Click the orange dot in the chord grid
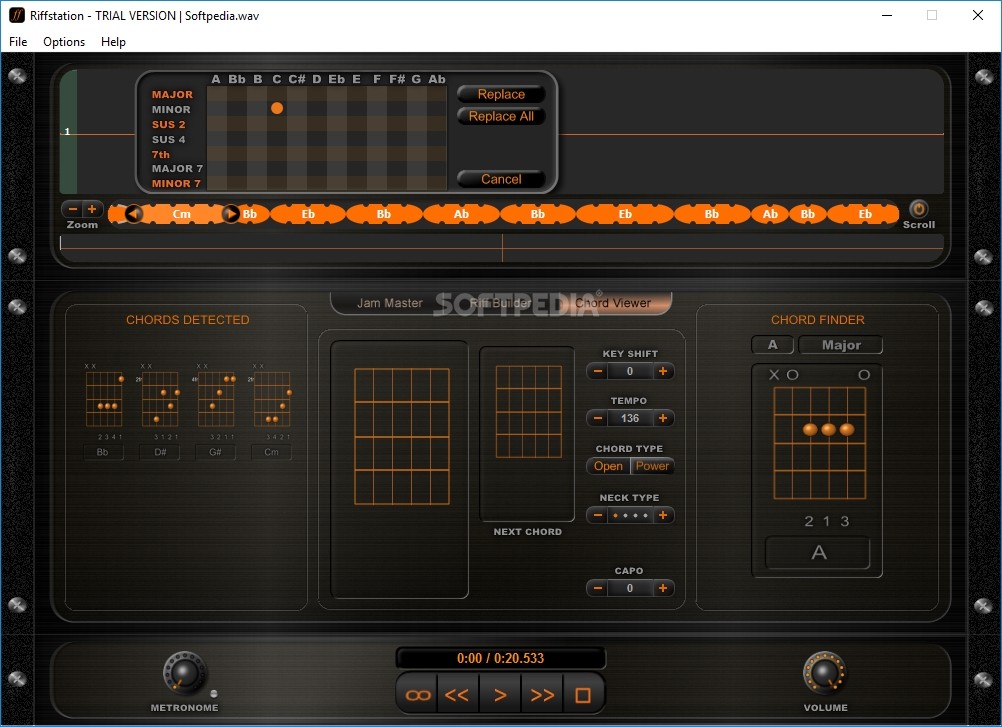Screen dimensions: 1002x727 (277, 108)
